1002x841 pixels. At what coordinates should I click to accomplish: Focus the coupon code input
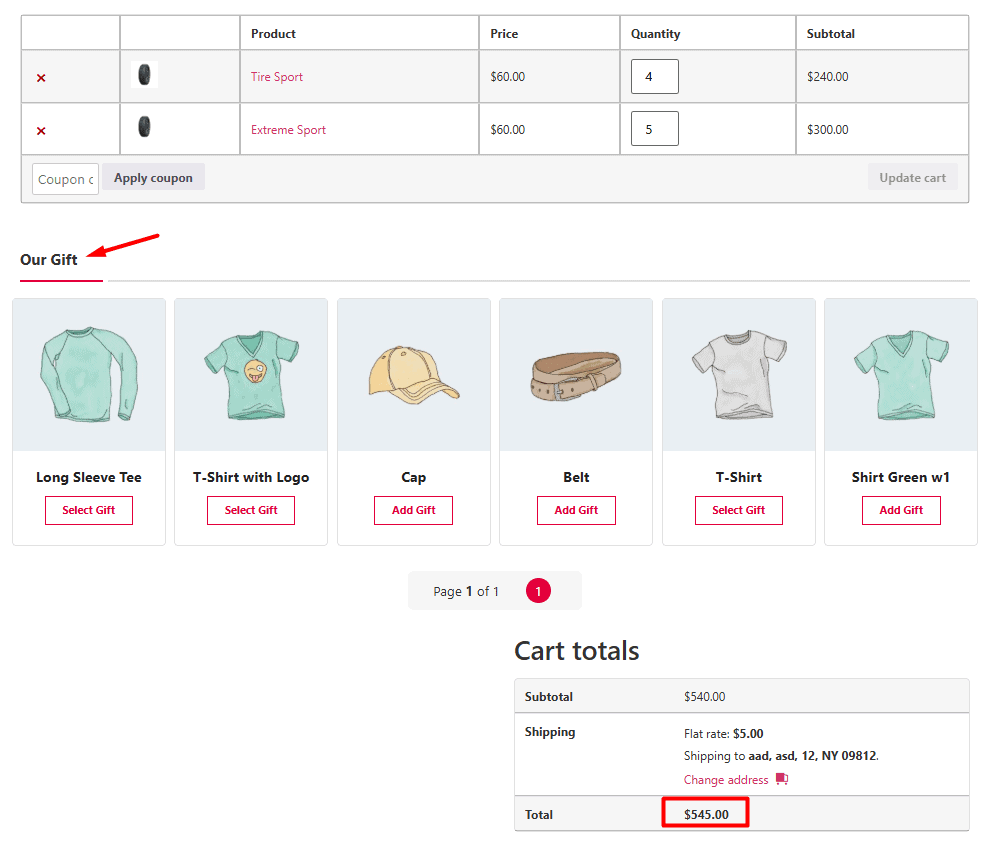[x=65, y=179]
